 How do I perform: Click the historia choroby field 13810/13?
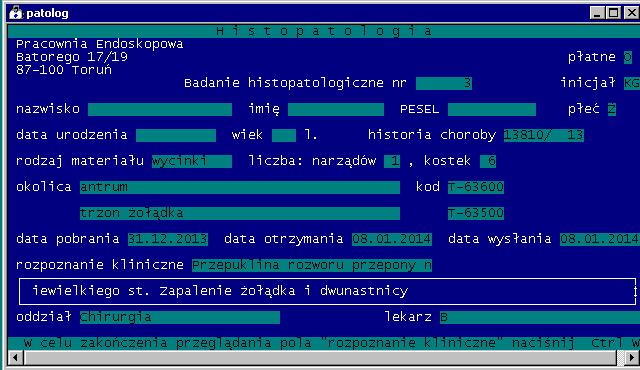pos(544,135)
